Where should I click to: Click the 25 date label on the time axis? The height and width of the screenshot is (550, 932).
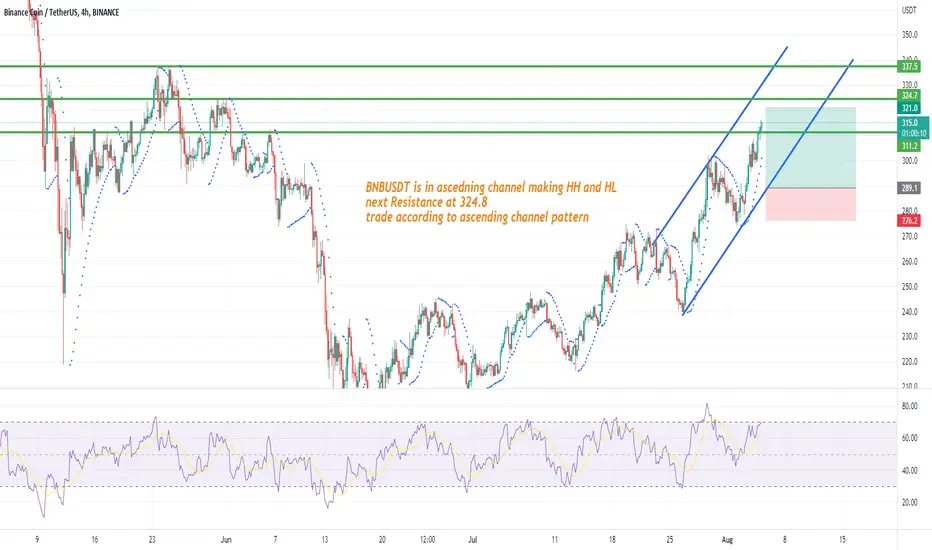(670, 540)
